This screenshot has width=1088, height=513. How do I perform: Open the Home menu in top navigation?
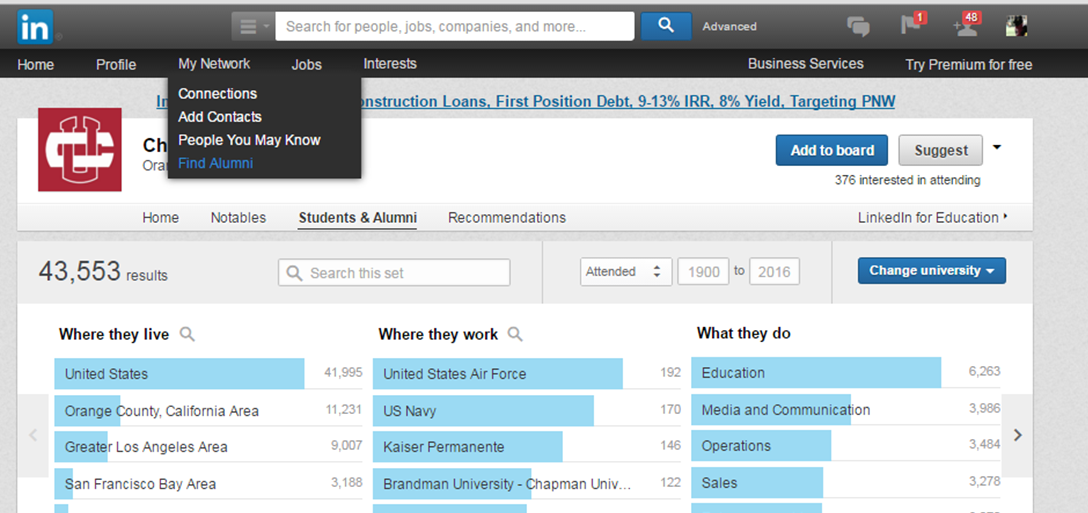(x=35, y=65)
